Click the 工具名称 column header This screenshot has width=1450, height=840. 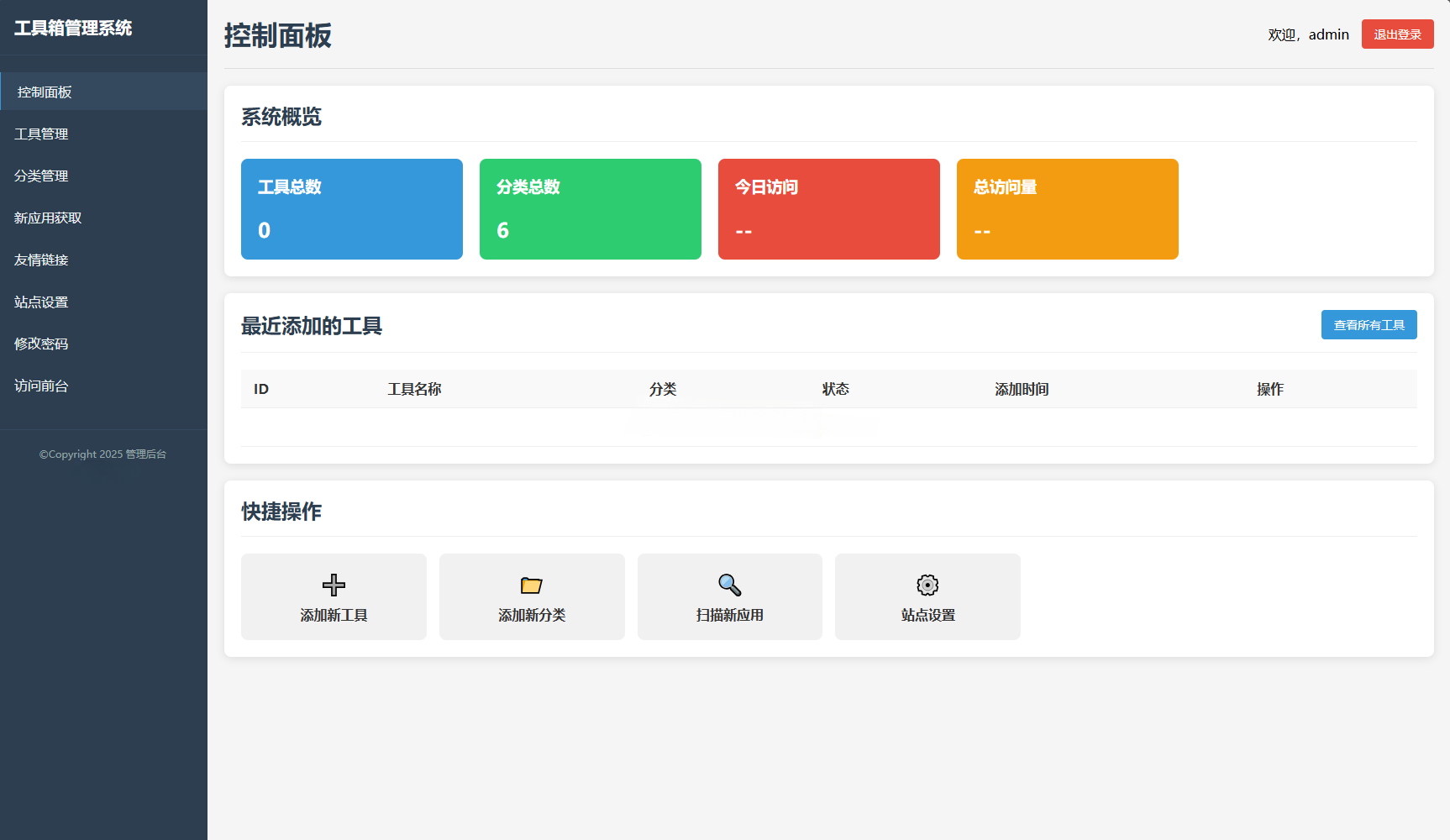click(x=414, y=389)
